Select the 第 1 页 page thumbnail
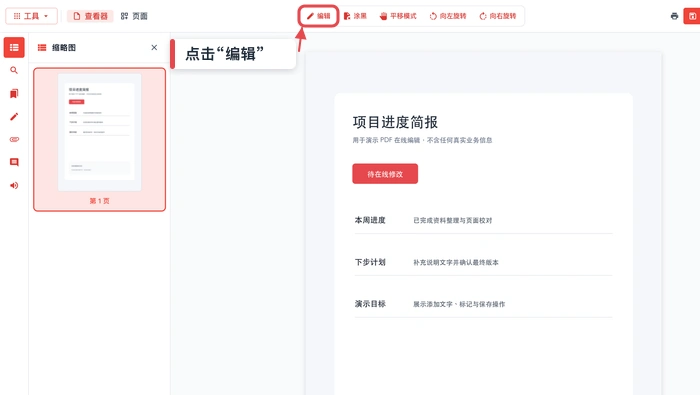The image size is (700, 395). coord(100,139)
